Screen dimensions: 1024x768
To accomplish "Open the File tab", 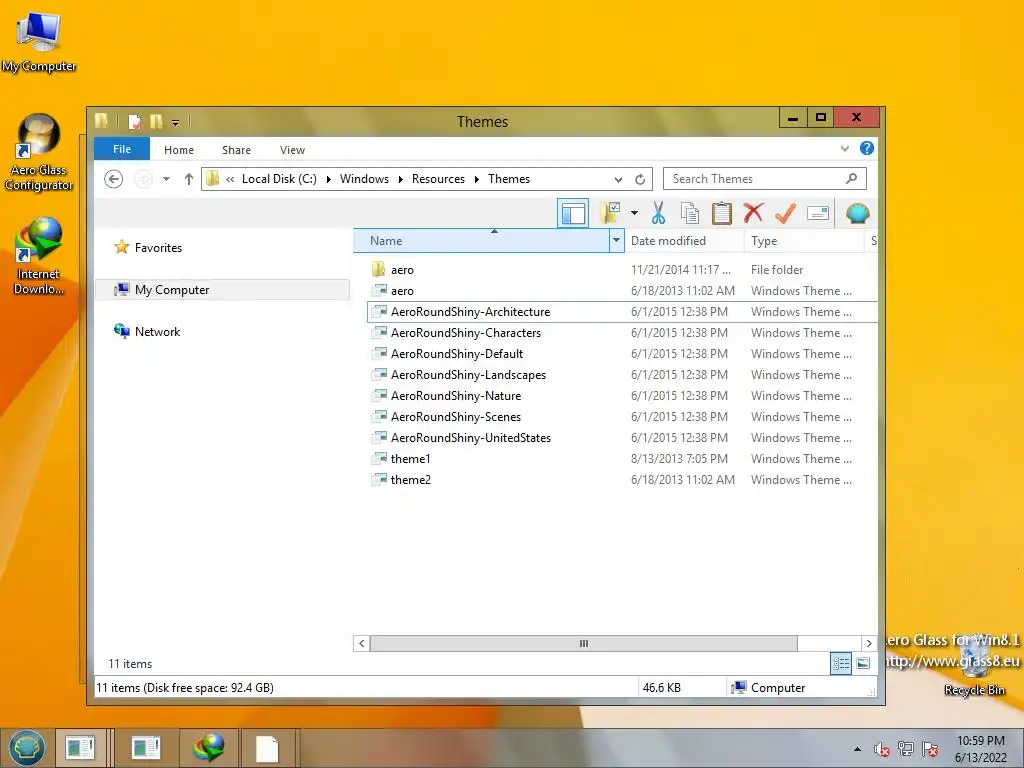I will [x=122, y=149].
